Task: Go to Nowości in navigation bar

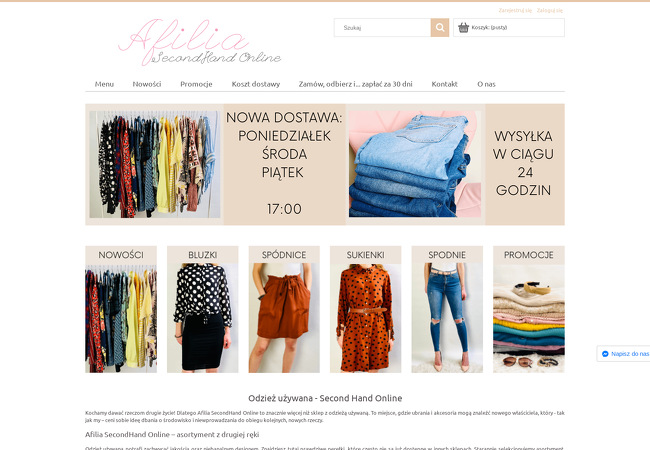Action: [147, 84]
